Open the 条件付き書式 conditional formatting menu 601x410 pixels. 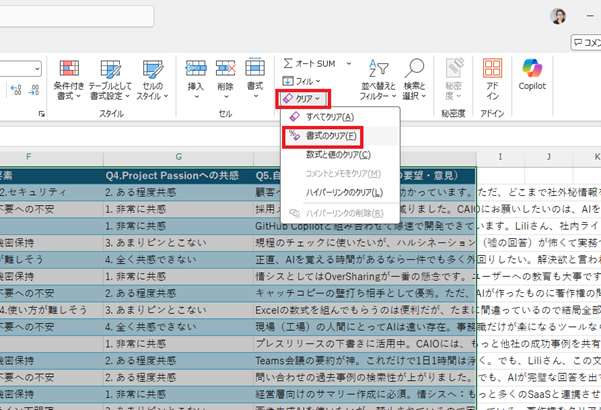click(x=68, y=75)
